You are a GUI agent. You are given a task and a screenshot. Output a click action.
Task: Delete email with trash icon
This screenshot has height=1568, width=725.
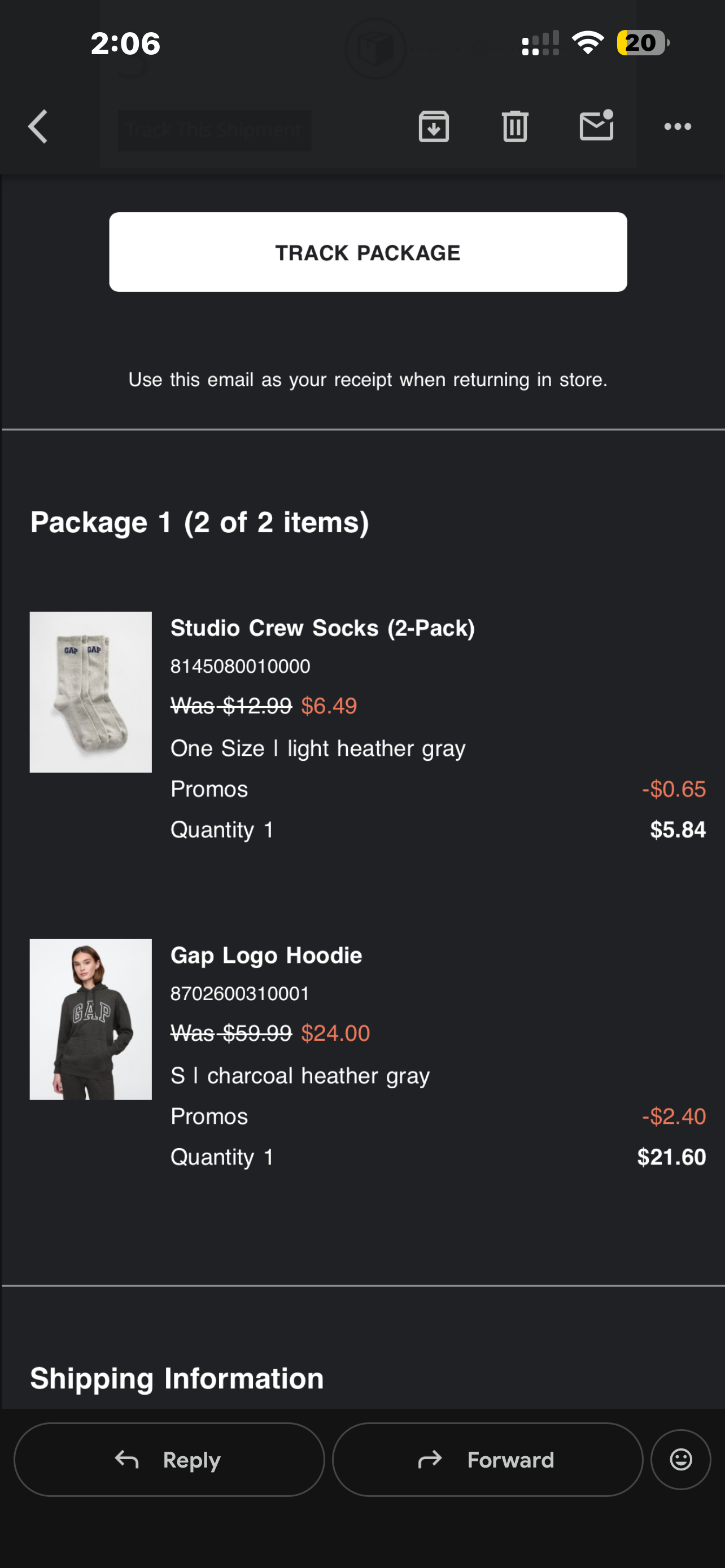(515, 126)
